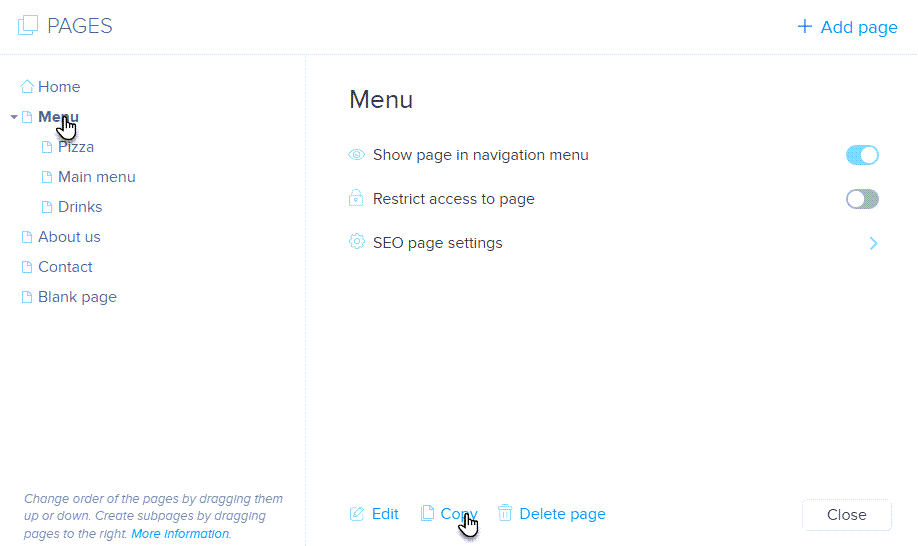Select the Blank page entry
The width and height of the screenshot is (918, 546).
(x=77, y=297)
